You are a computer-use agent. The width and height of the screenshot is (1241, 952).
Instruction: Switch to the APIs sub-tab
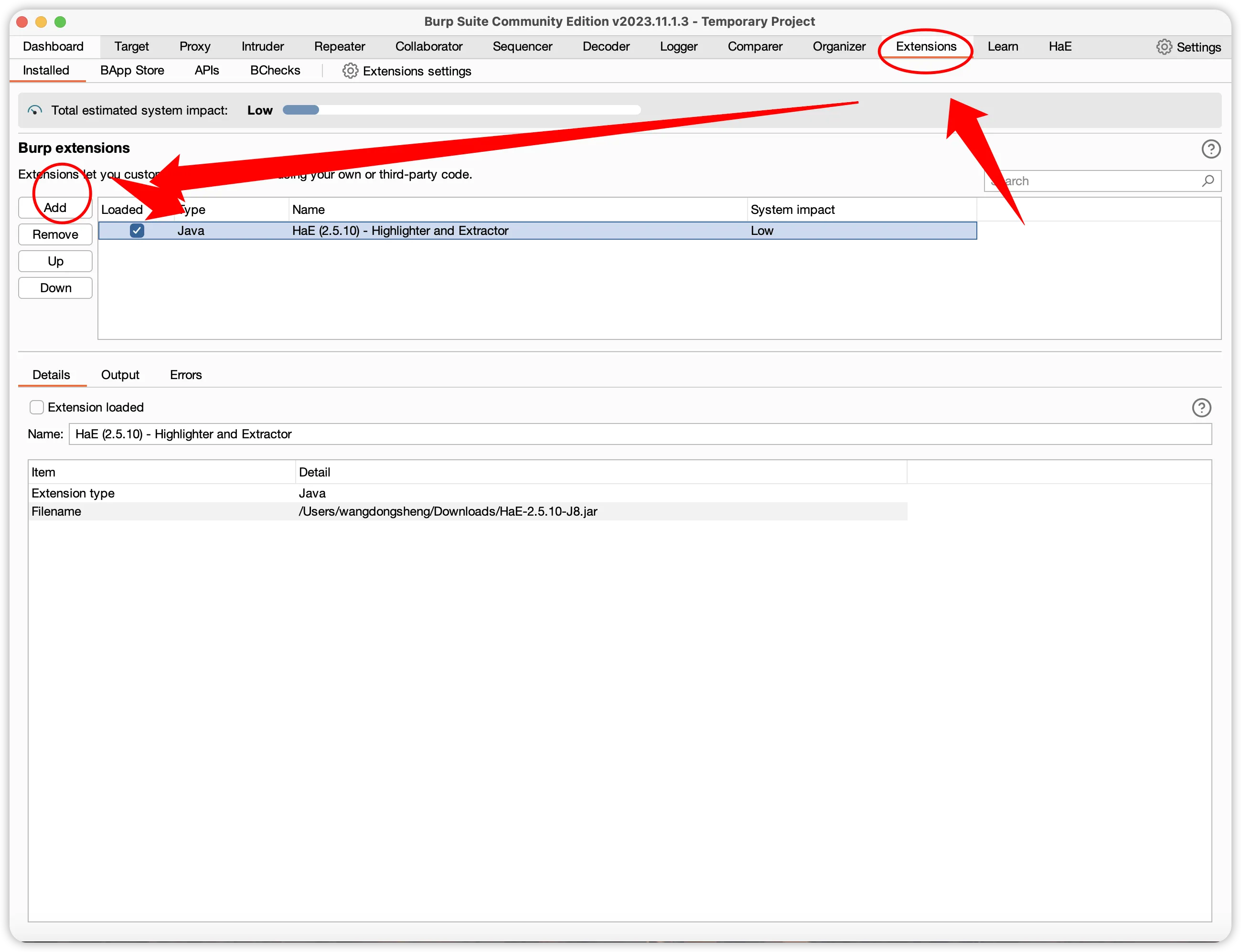tap(206, 70)
